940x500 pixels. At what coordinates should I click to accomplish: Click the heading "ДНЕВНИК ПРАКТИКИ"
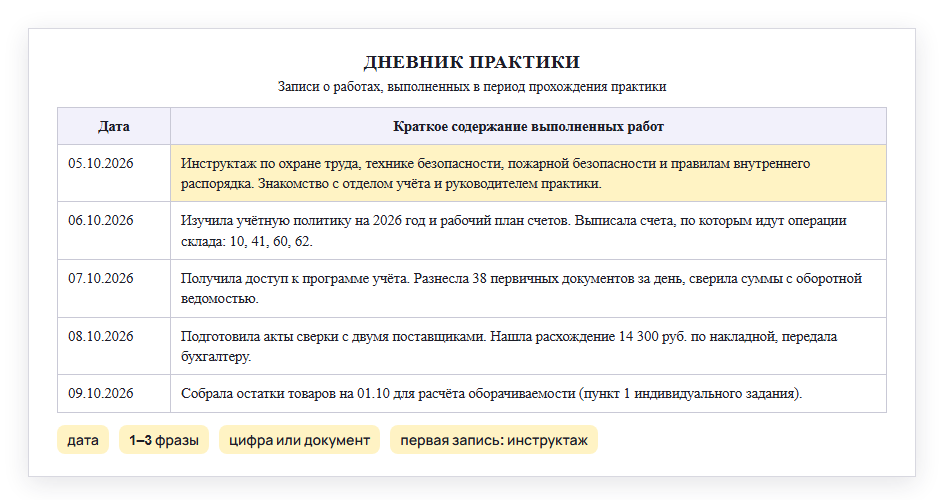[x=472, y=62]
